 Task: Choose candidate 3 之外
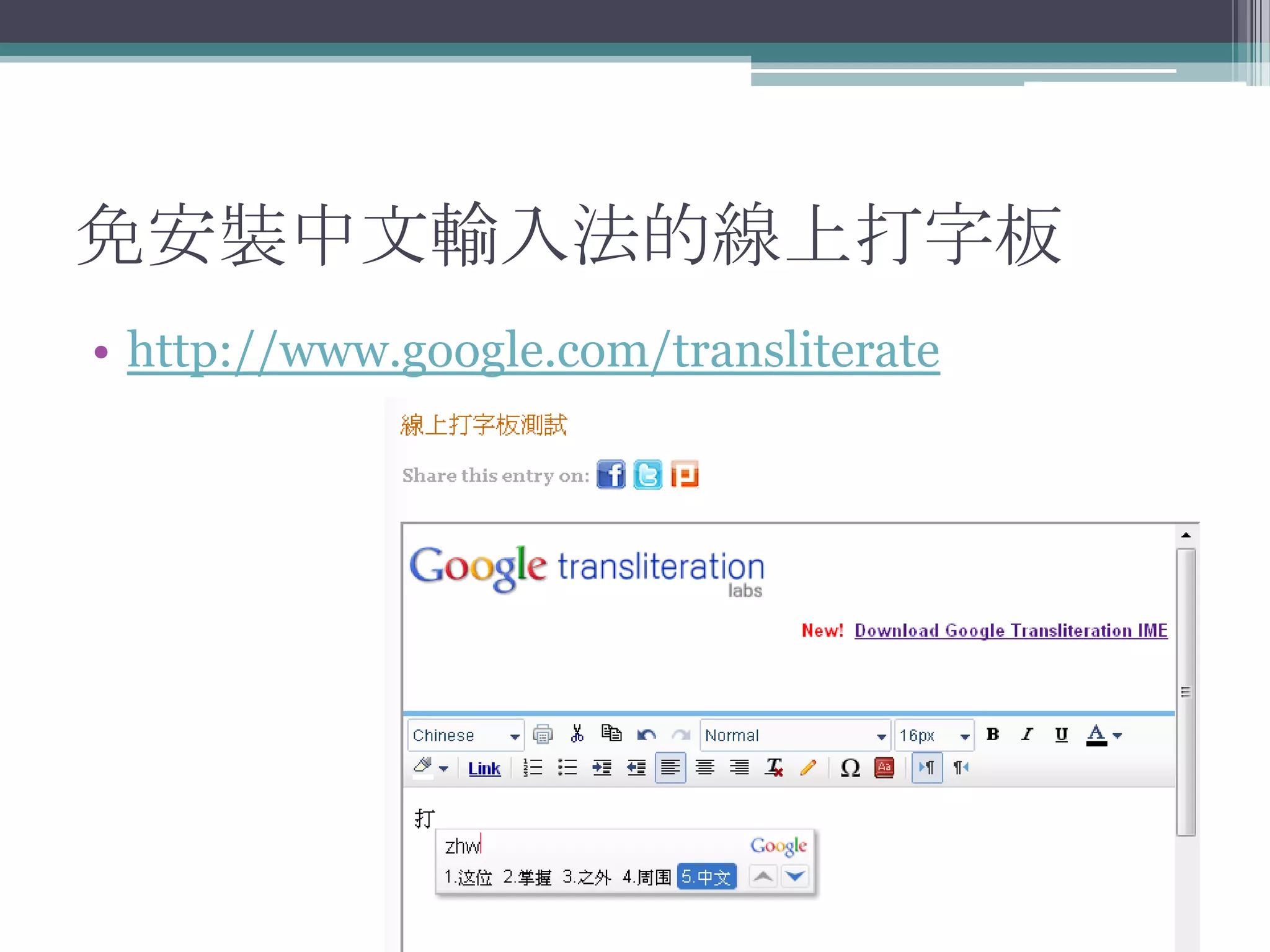point(587,877)
